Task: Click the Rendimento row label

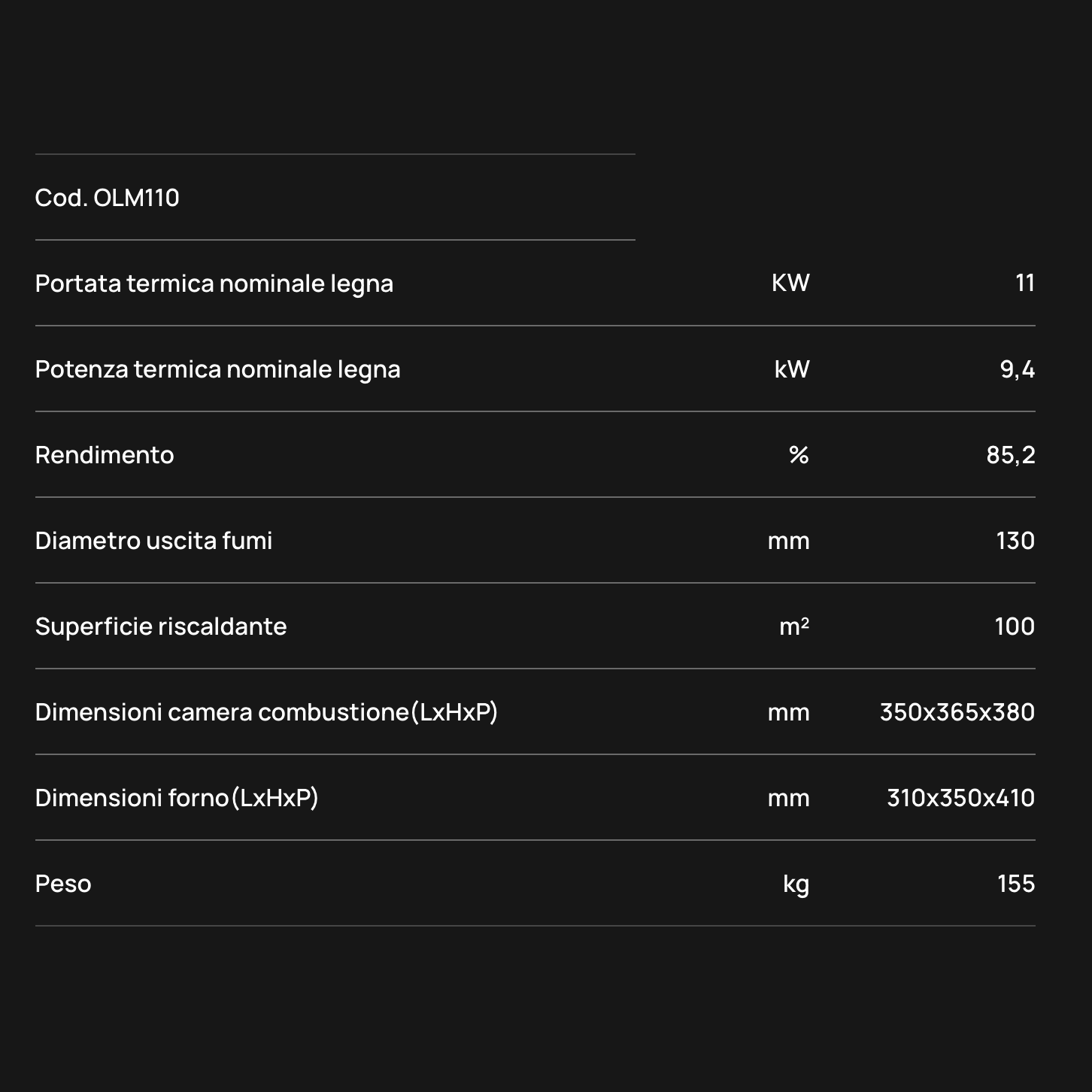Action: click(x=105, y=455)
